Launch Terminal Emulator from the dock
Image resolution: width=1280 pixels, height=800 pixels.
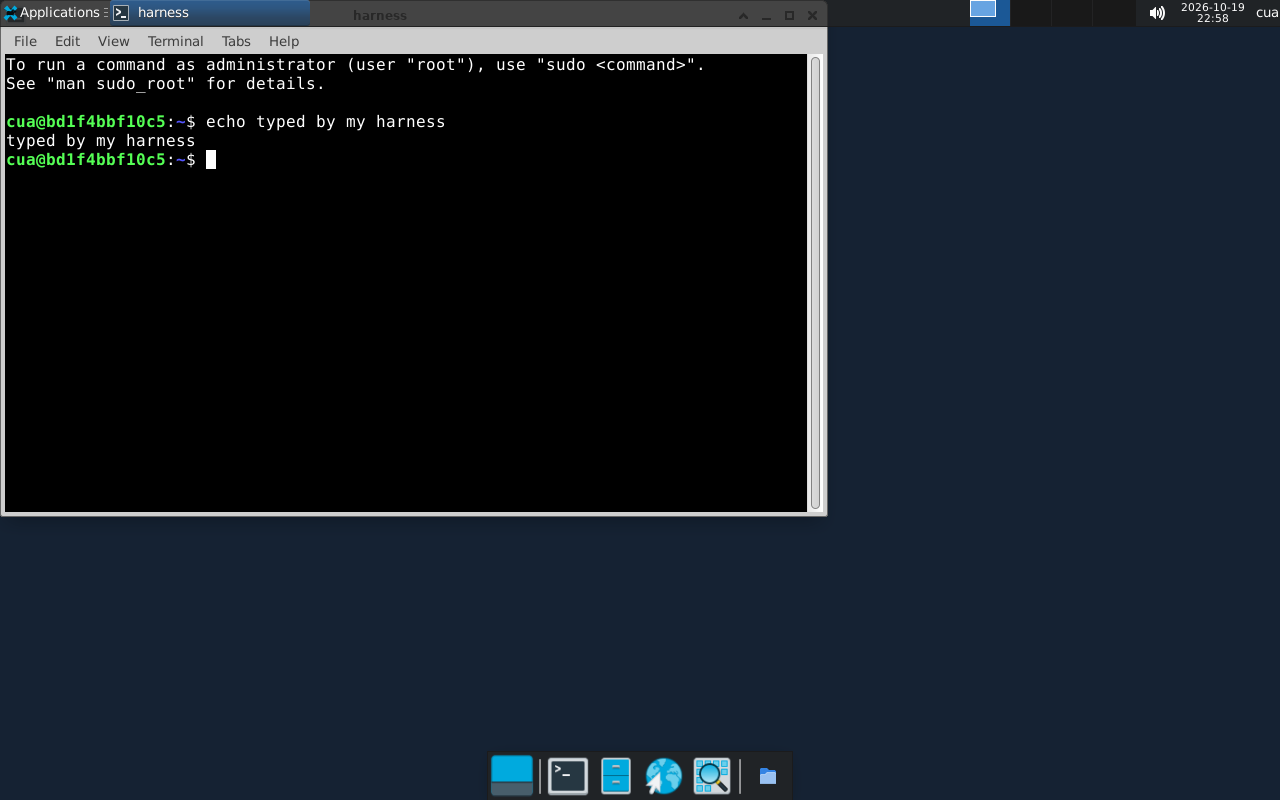click(x=568, y=776)
